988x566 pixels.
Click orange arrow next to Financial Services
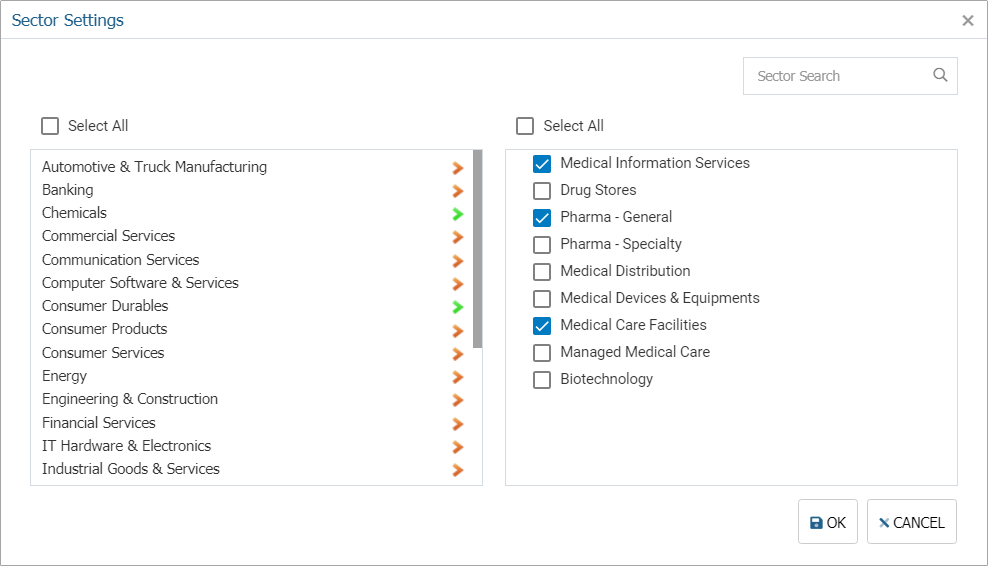pyautogui.click(x=458, y=424)
